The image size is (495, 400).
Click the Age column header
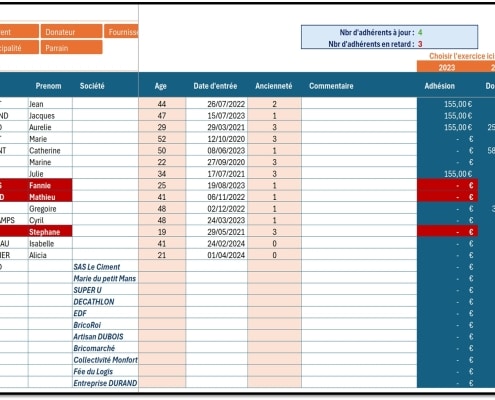(x=160, y=86)
